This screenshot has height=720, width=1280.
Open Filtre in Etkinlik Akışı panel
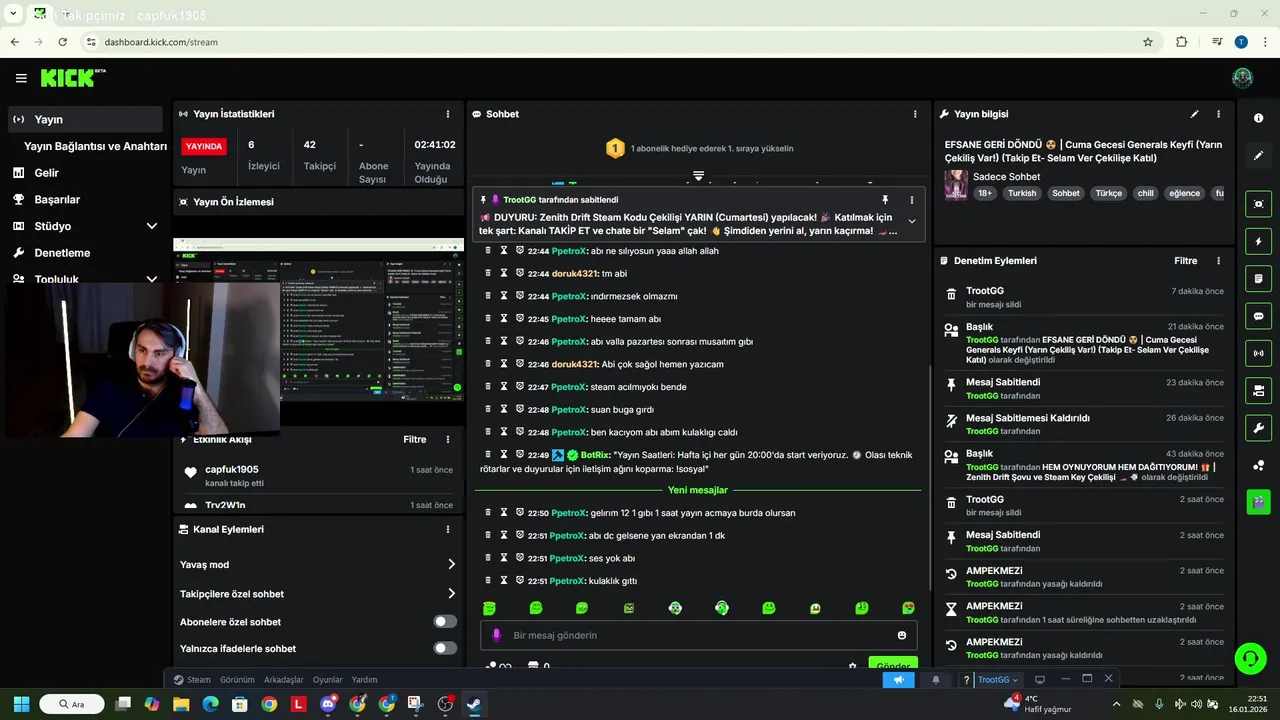[414, 439]
